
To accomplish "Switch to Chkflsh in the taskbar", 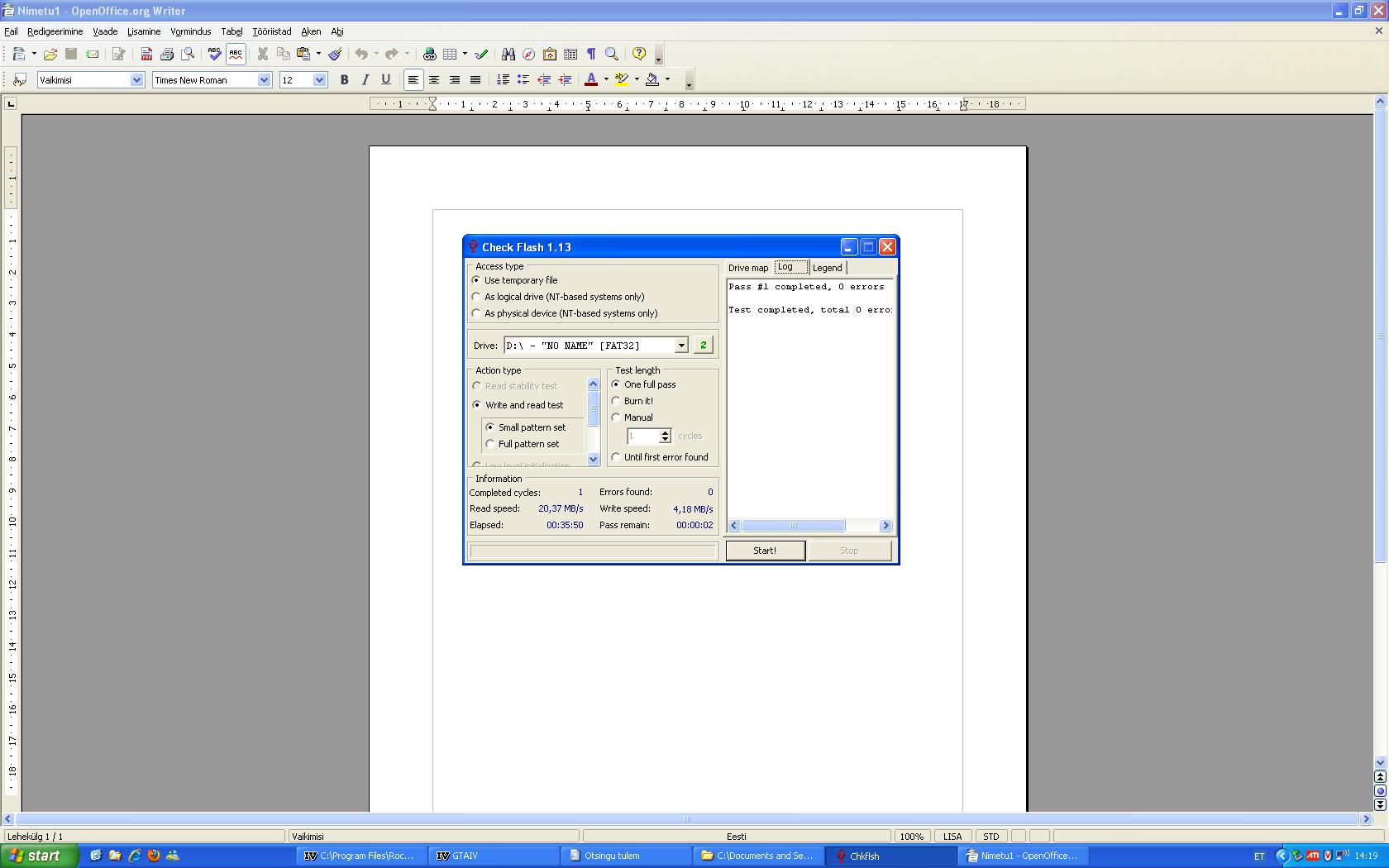I will click(x=892, y=856).
